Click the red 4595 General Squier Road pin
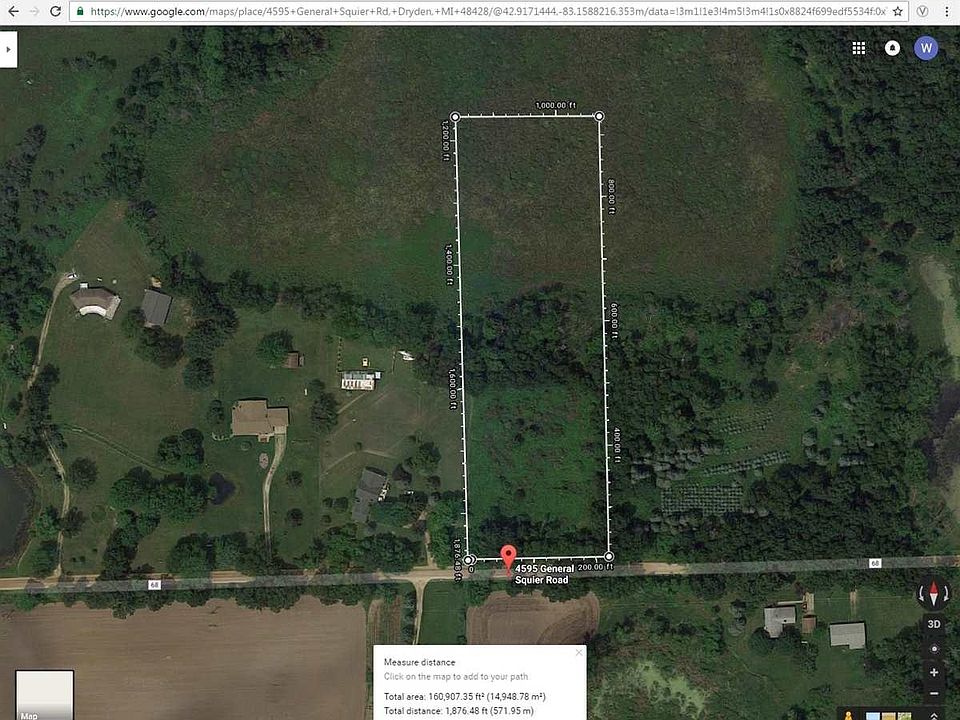The image size is (960, 720). coord(508,559)
